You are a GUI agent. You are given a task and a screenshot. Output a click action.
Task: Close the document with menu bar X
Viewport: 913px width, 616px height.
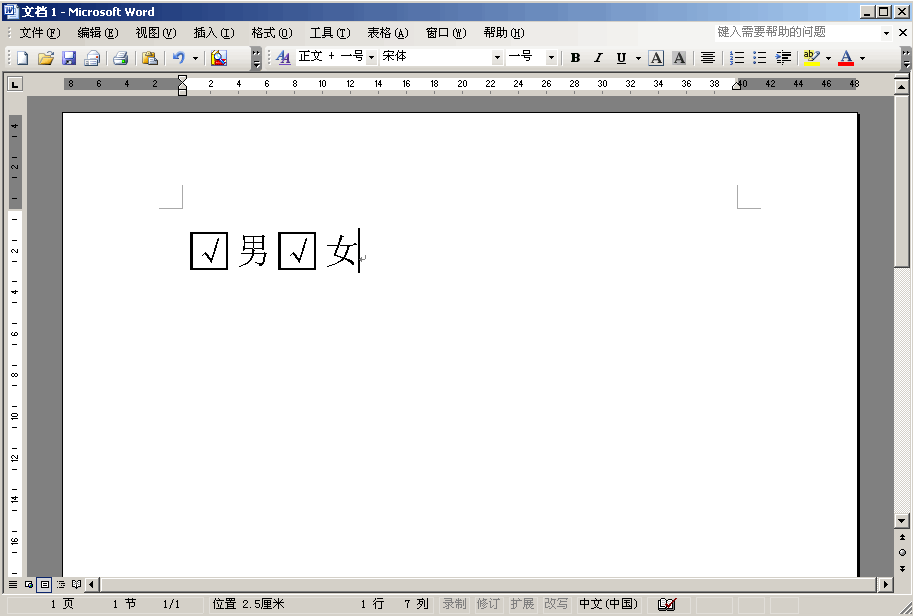tap(903, 33)
